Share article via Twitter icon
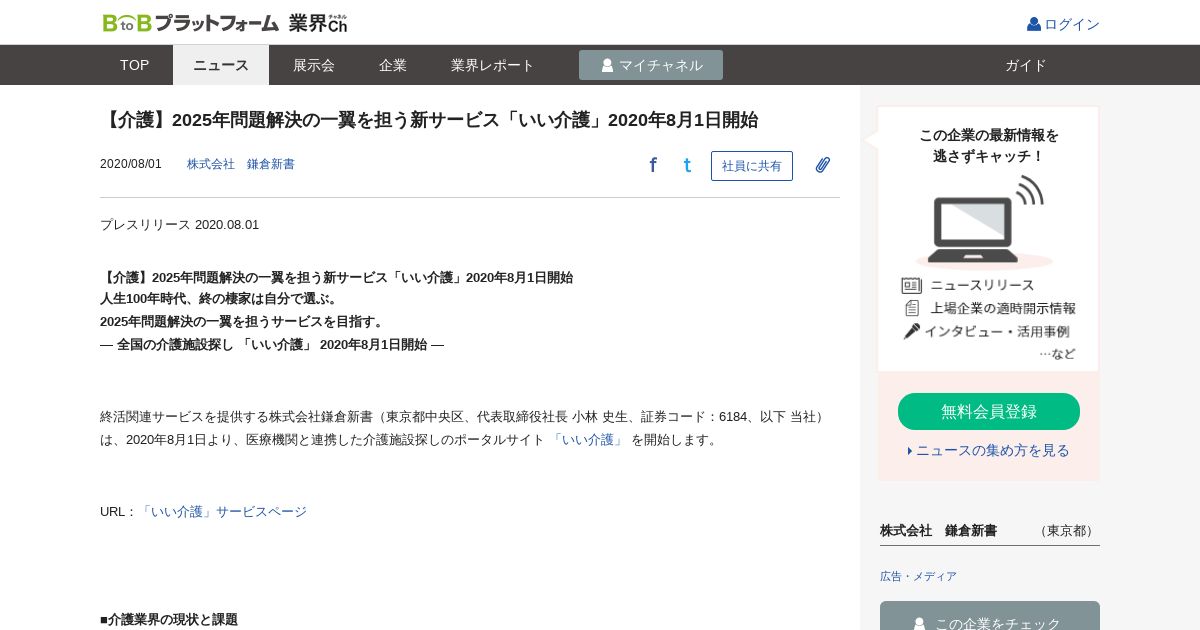 [x=687, y=166]
